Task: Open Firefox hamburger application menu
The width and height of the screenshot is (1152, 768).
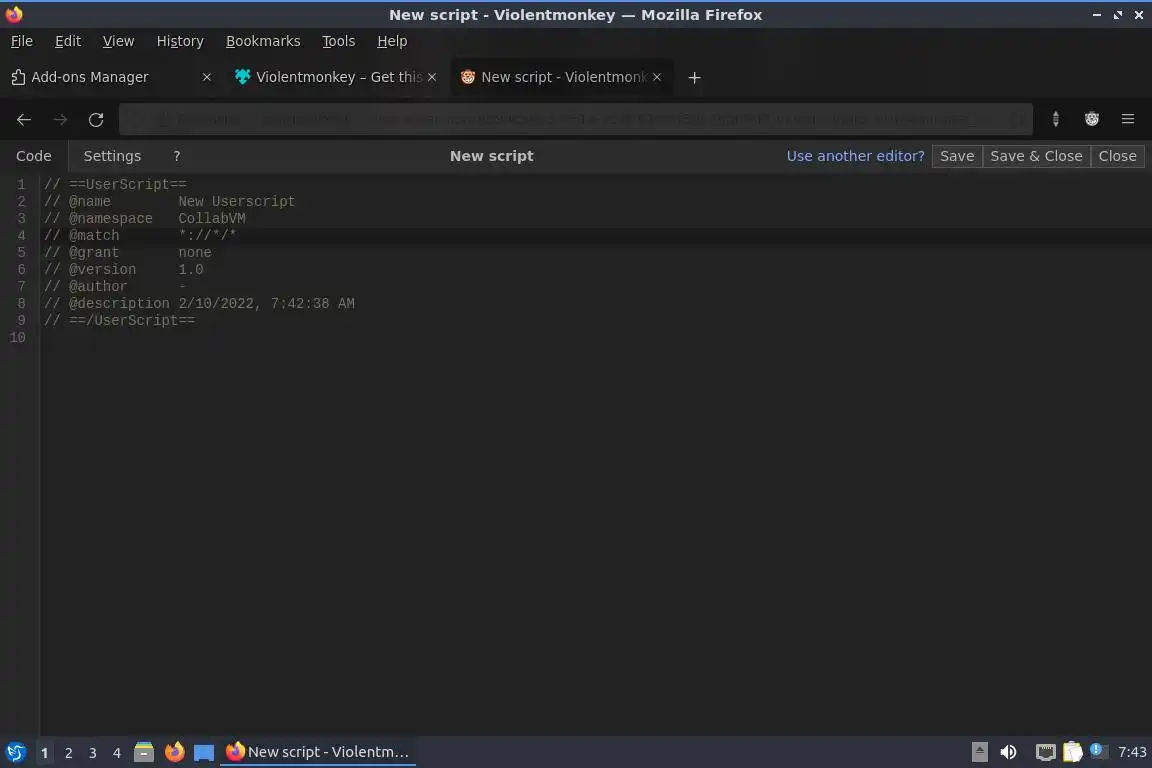Action: (x=1128, y=119)
